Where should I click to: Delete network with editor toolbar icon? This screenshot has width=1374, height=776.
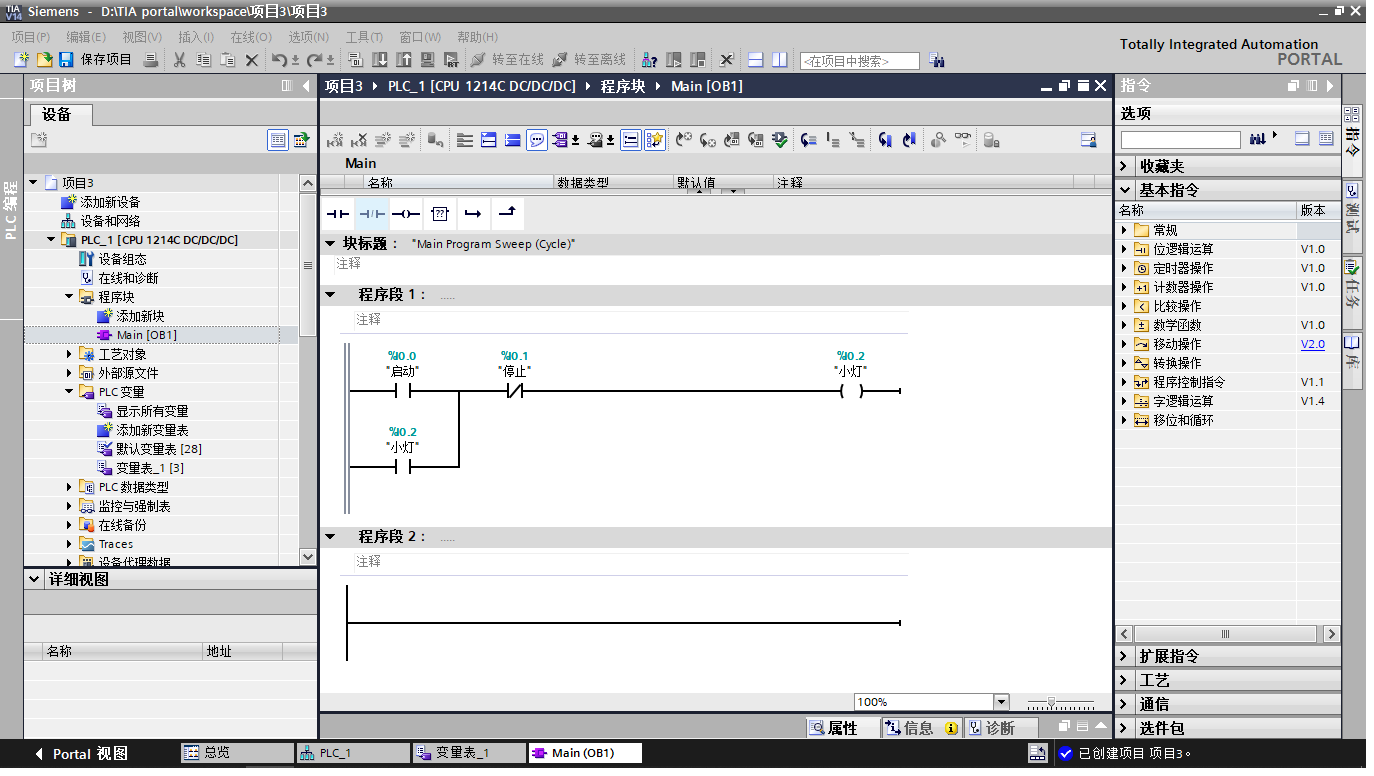(358, 140)
